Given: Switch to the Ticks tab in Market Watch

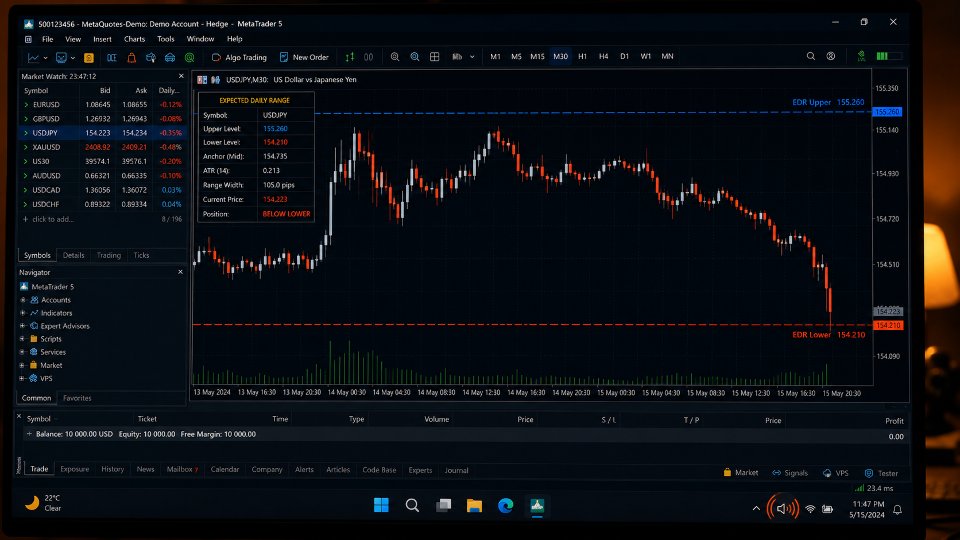Looking at the screenshot, I should [141, 255].
